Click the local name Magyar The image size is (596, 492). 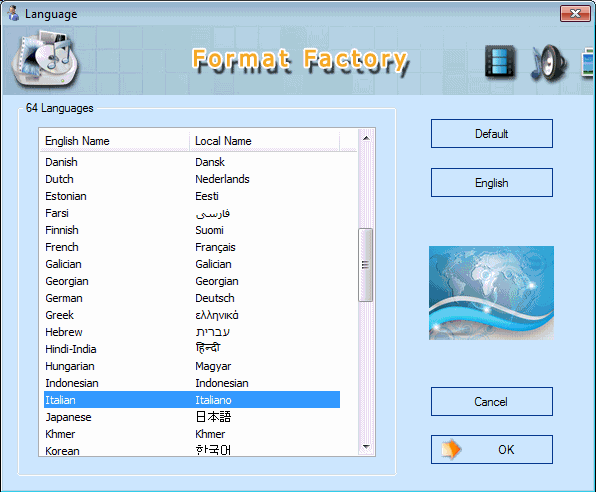pos(213,366)
